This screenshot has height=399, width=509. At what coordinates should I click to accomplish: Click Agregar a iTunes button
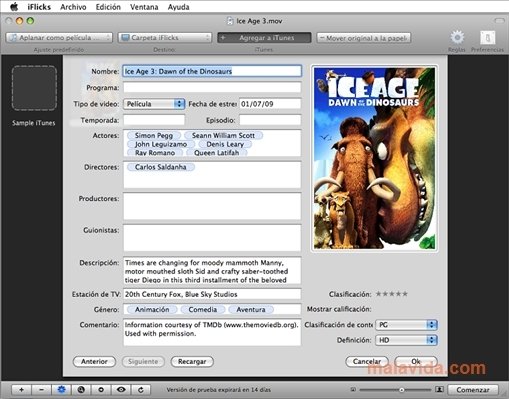[264, 38]
